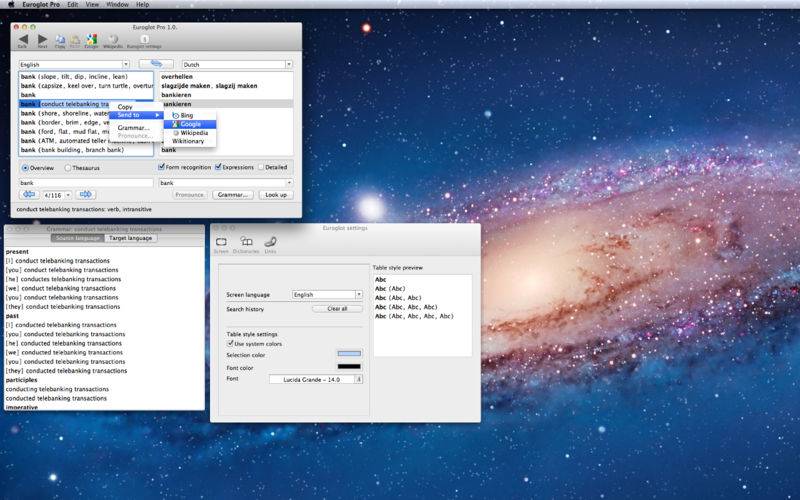800x500 pixels.
Task: Pick the Font color swatch
Action: click(349, 366)
